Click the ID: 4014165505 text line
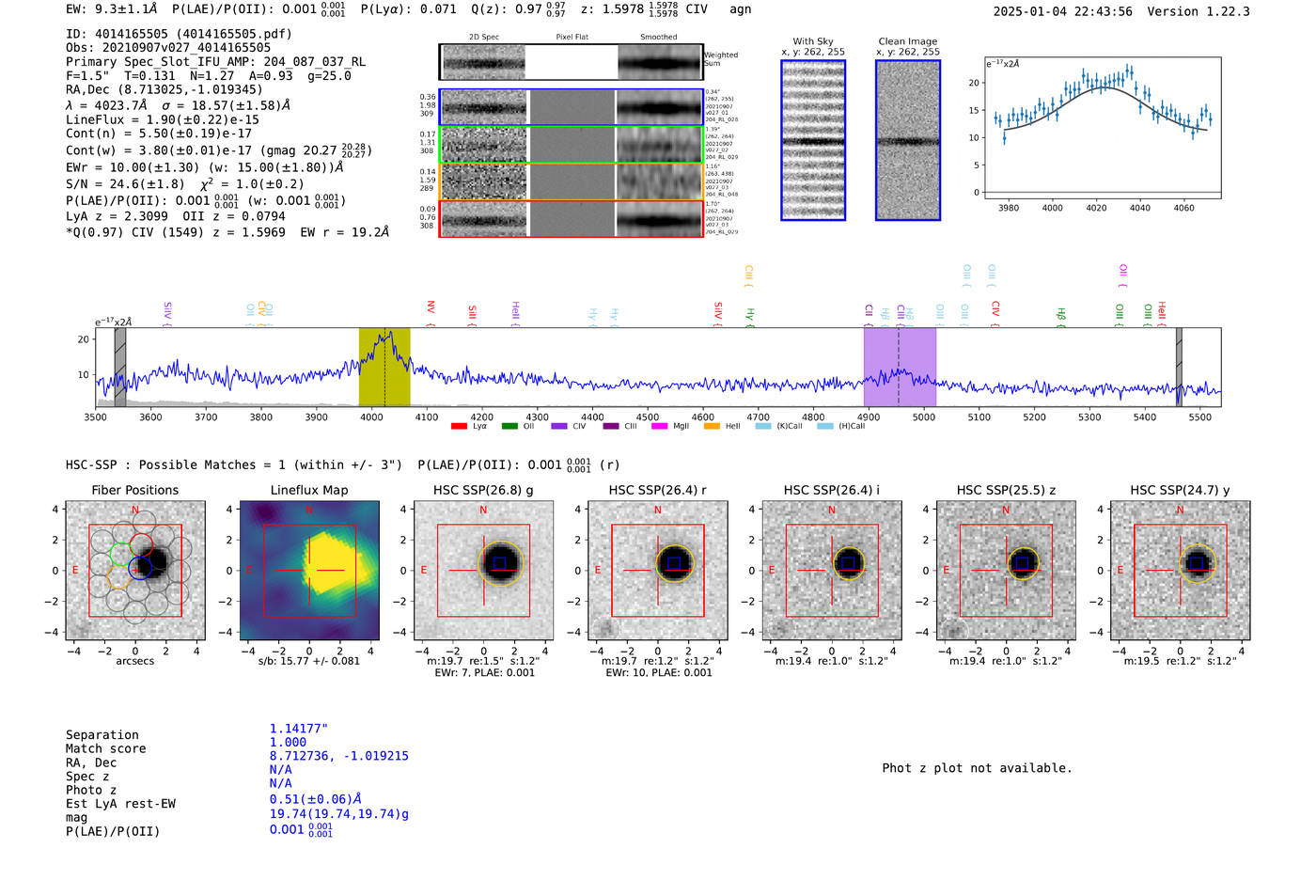Image resolution: width=1316 pixels, height=896 pixels. tap(179, 34)
